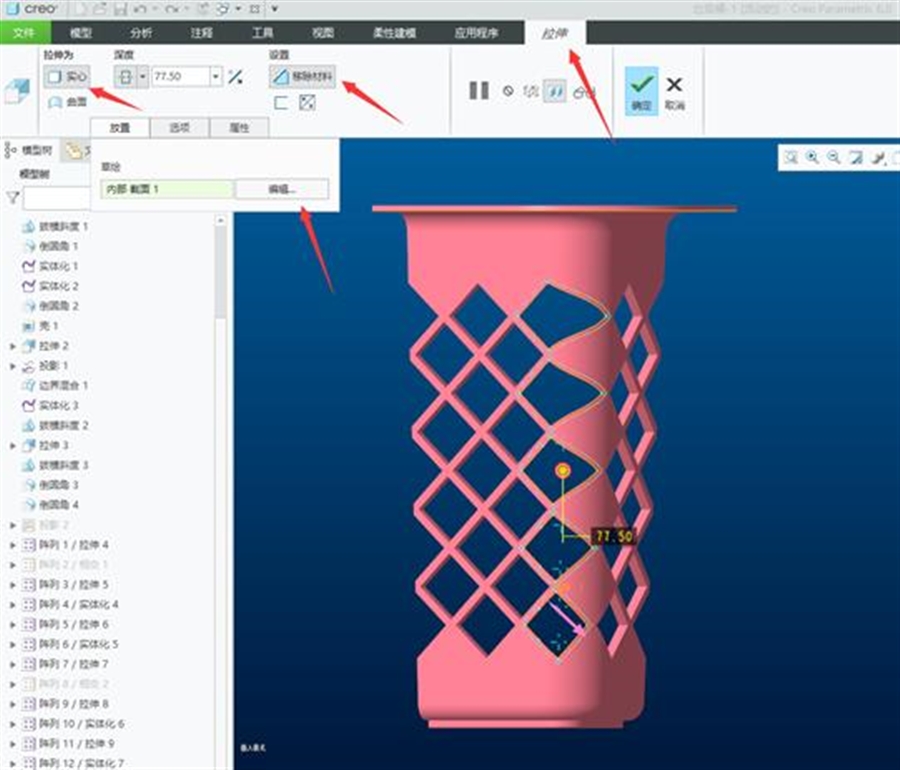The height and width of the screenshot is (770, 900).
Task: Pause the extrude tool
Action: [x=479, y=91]
